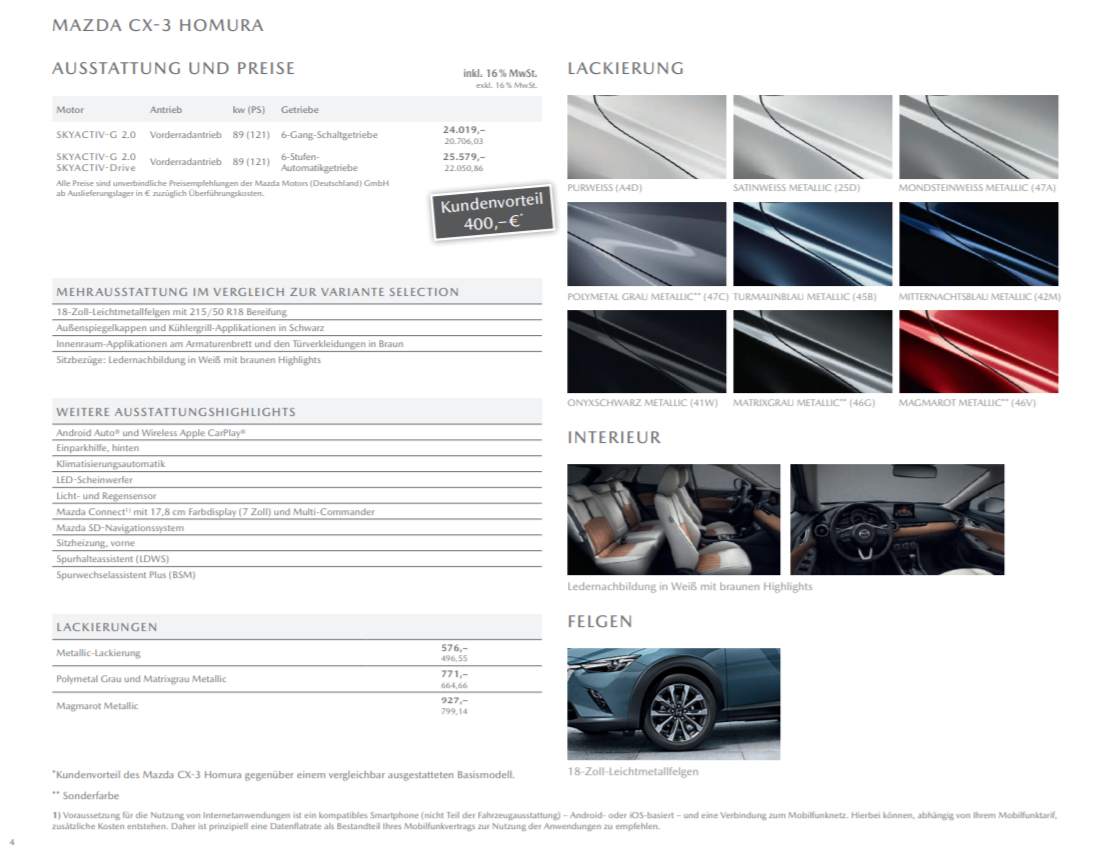Select the Satinweiss Metallic (25D) swatch
This screenshot has height=851, width=1099.
tap(812, 137)
